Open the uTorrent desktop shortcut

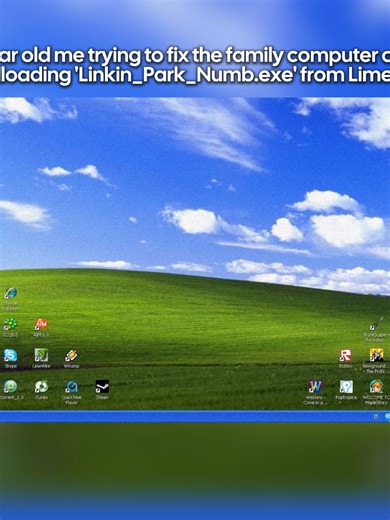click(10, 387)
